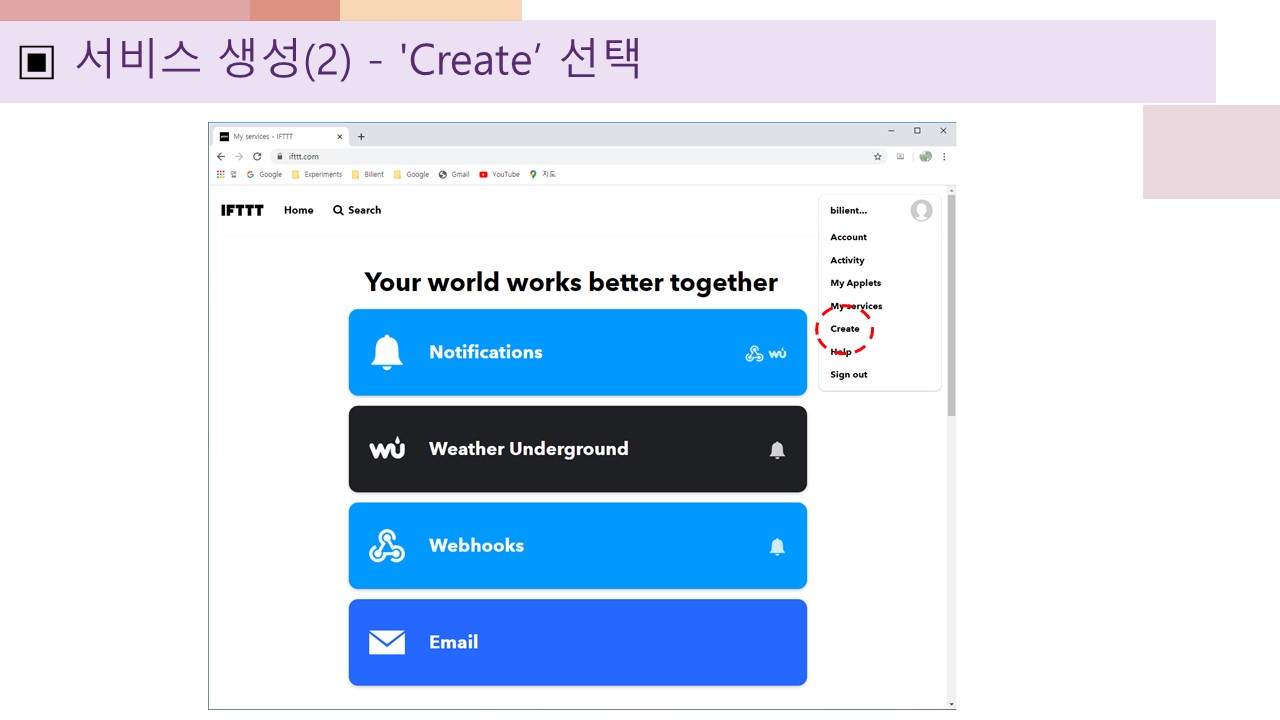Open the Gmail bookmark
The width and height of the screenshot is (1280, 720).
click(454, 174)
